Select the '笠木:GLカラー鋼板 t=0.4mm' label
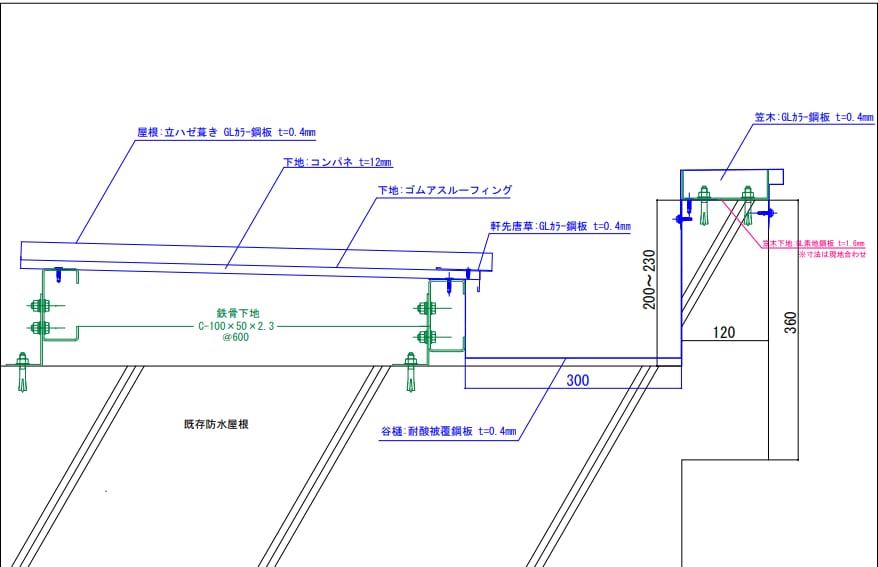The height and width of the screenshot is (567, 878). click(x=814, y=117)
